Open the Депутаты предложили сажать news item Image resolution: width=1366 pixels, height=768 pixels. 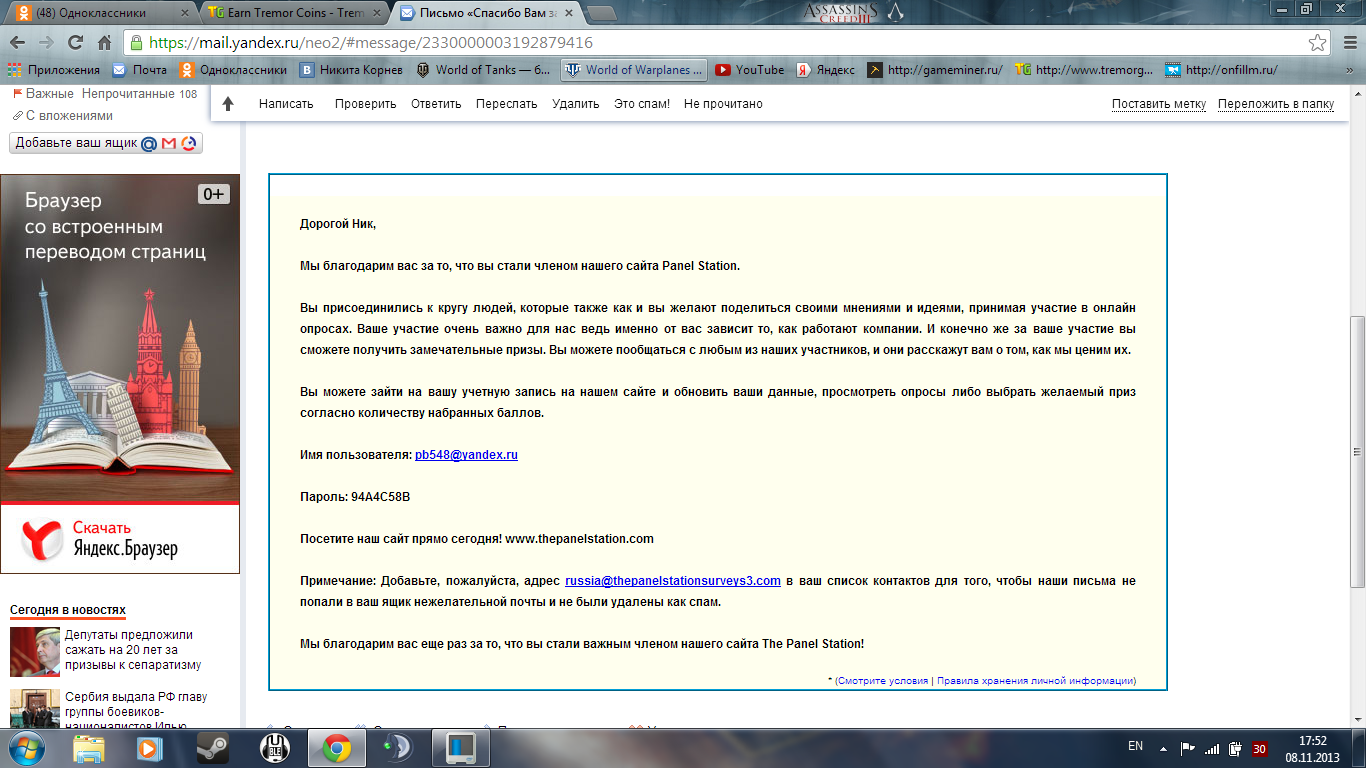pyautogui.click(x=133, y=650)
